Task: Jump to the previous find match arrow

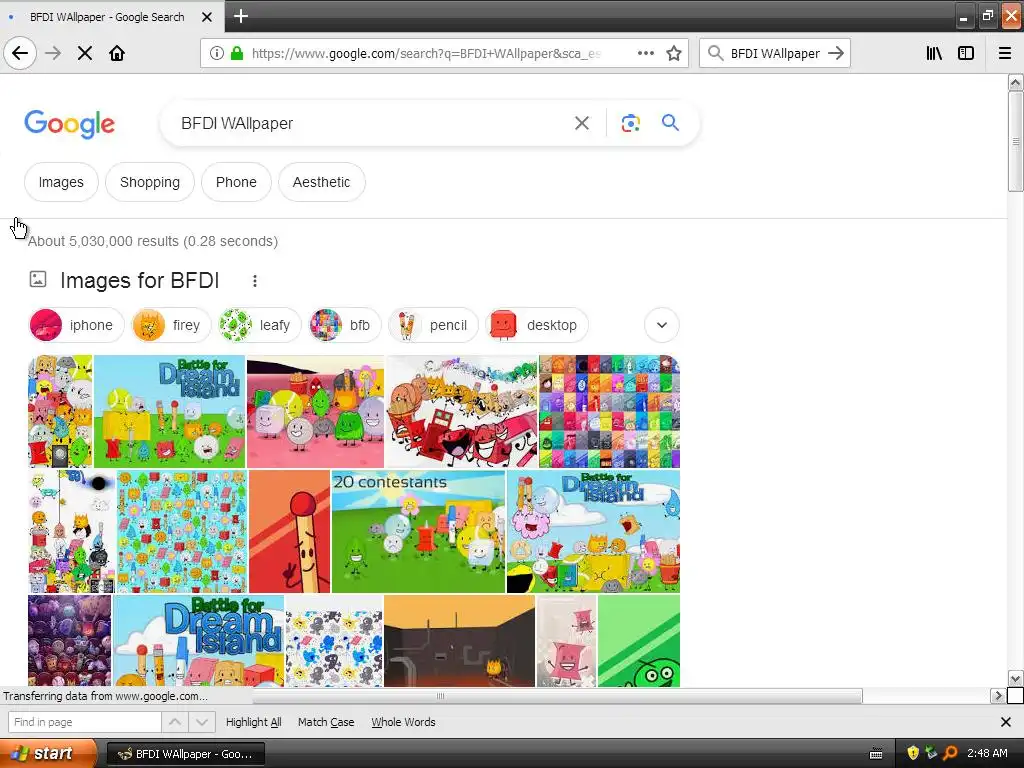Action: [x=175, y=722]
